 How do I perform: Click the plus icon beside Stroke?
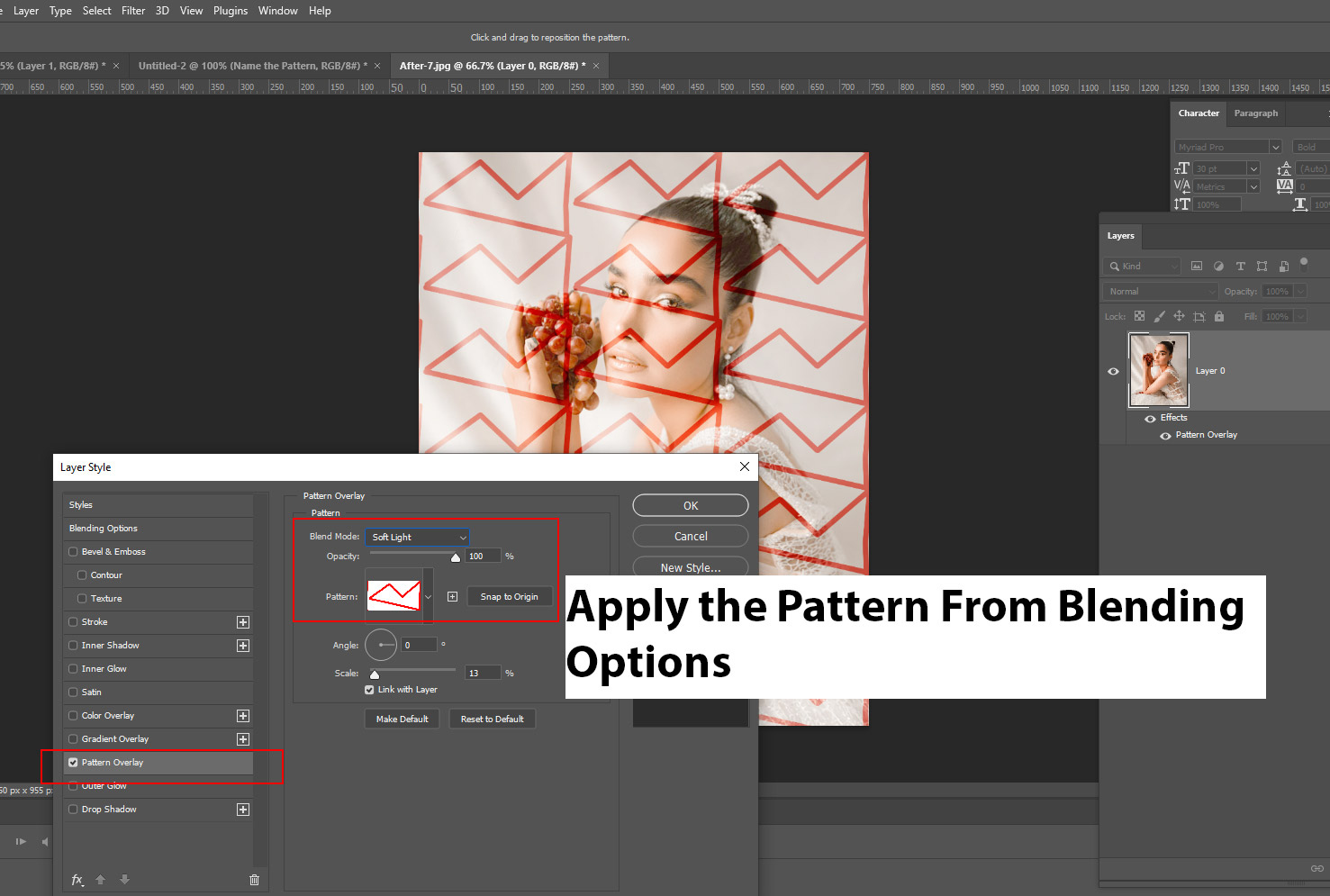(242, 622)
